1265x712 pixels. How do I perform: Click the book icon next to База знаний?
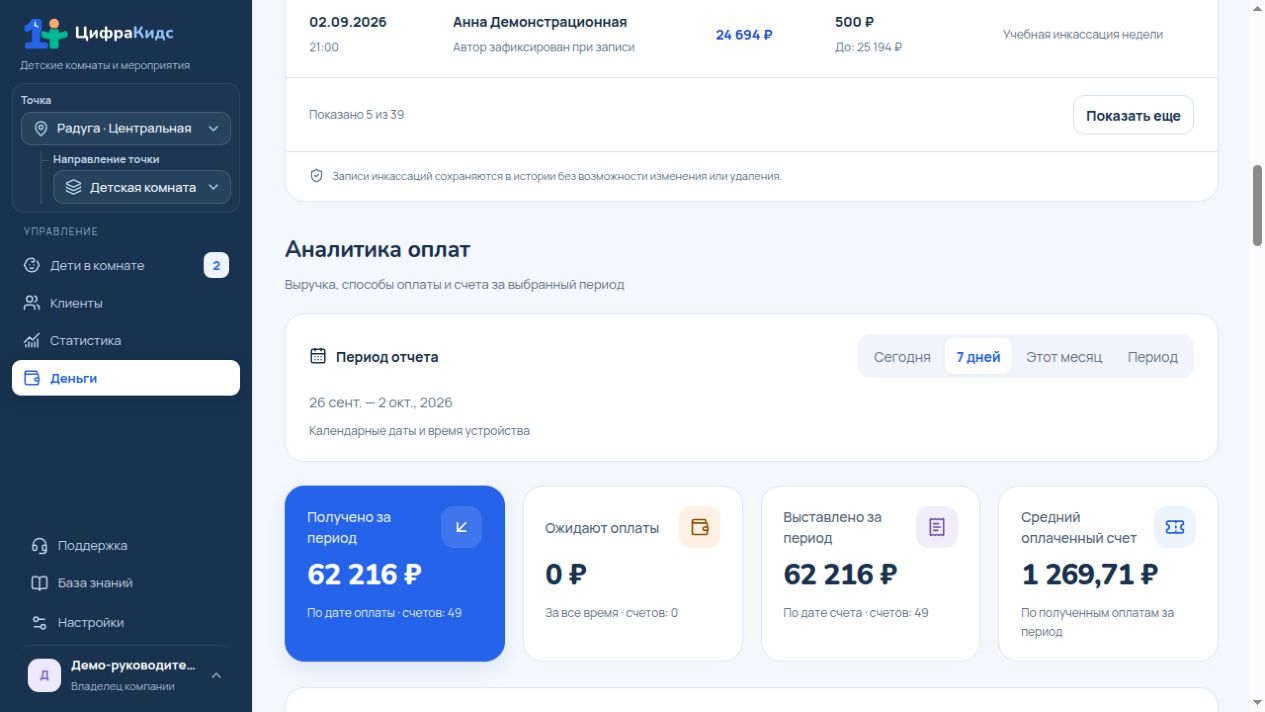click(40, 583)
